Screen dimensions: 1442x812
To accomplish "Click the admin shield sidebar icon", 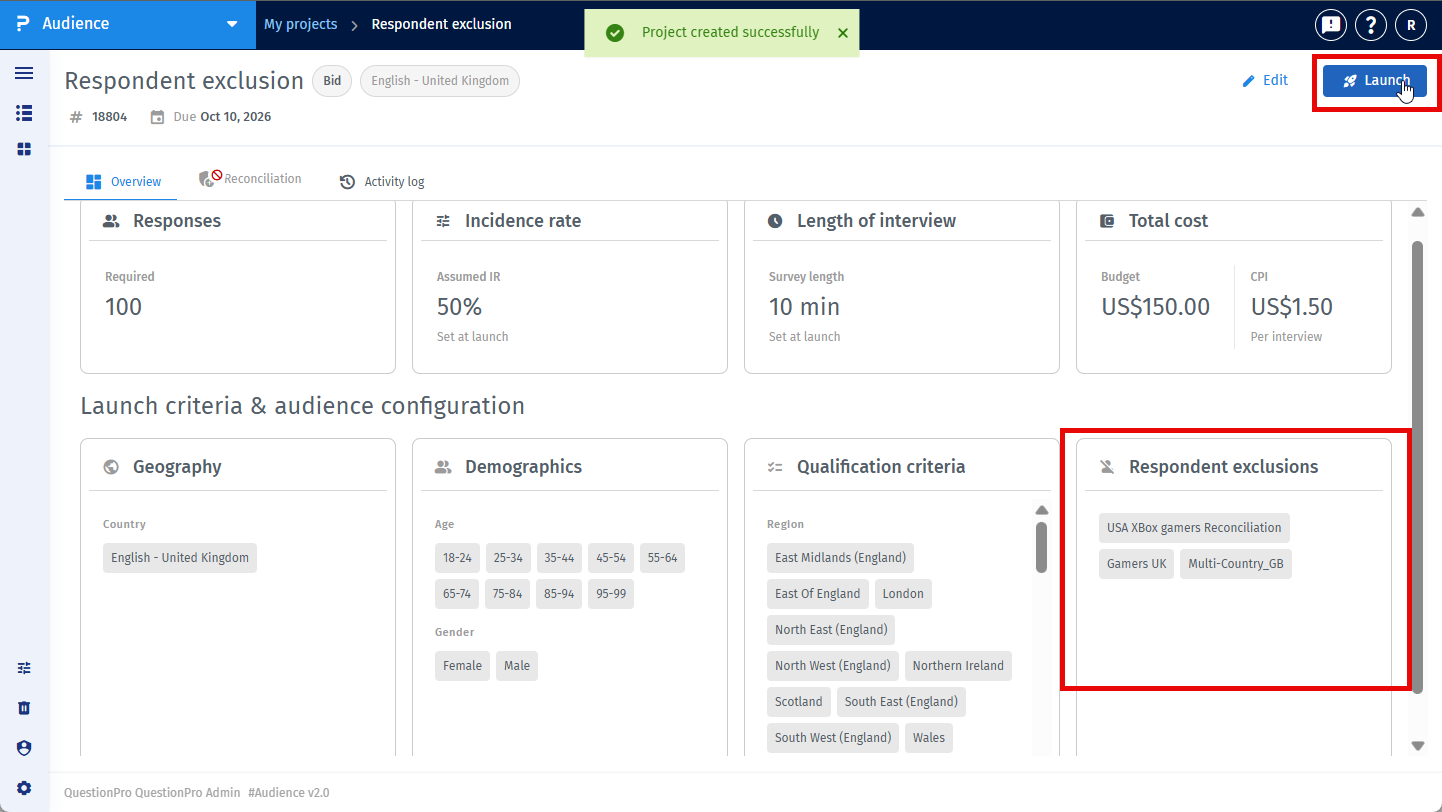I will [x=24, y=748].
